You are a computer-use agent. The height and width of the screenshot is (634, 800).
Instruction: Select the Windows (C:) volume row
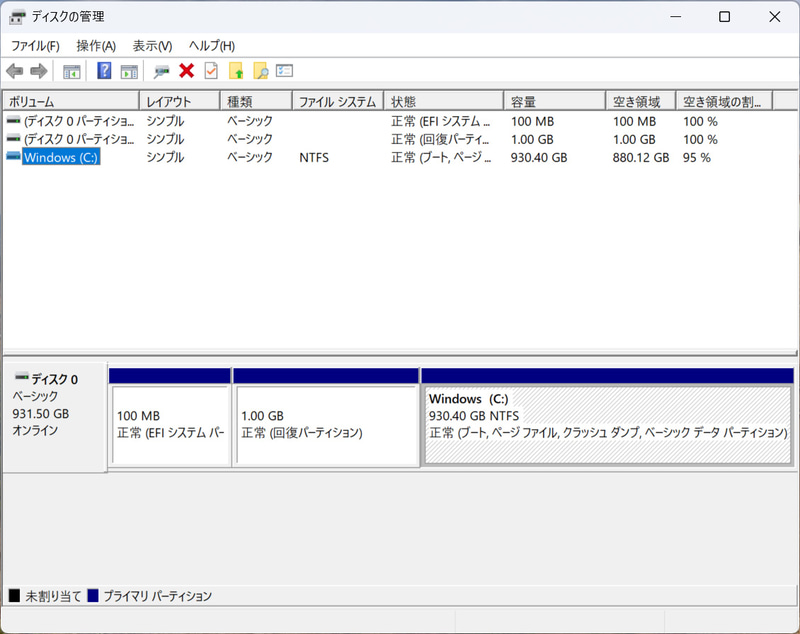(61, 157)
